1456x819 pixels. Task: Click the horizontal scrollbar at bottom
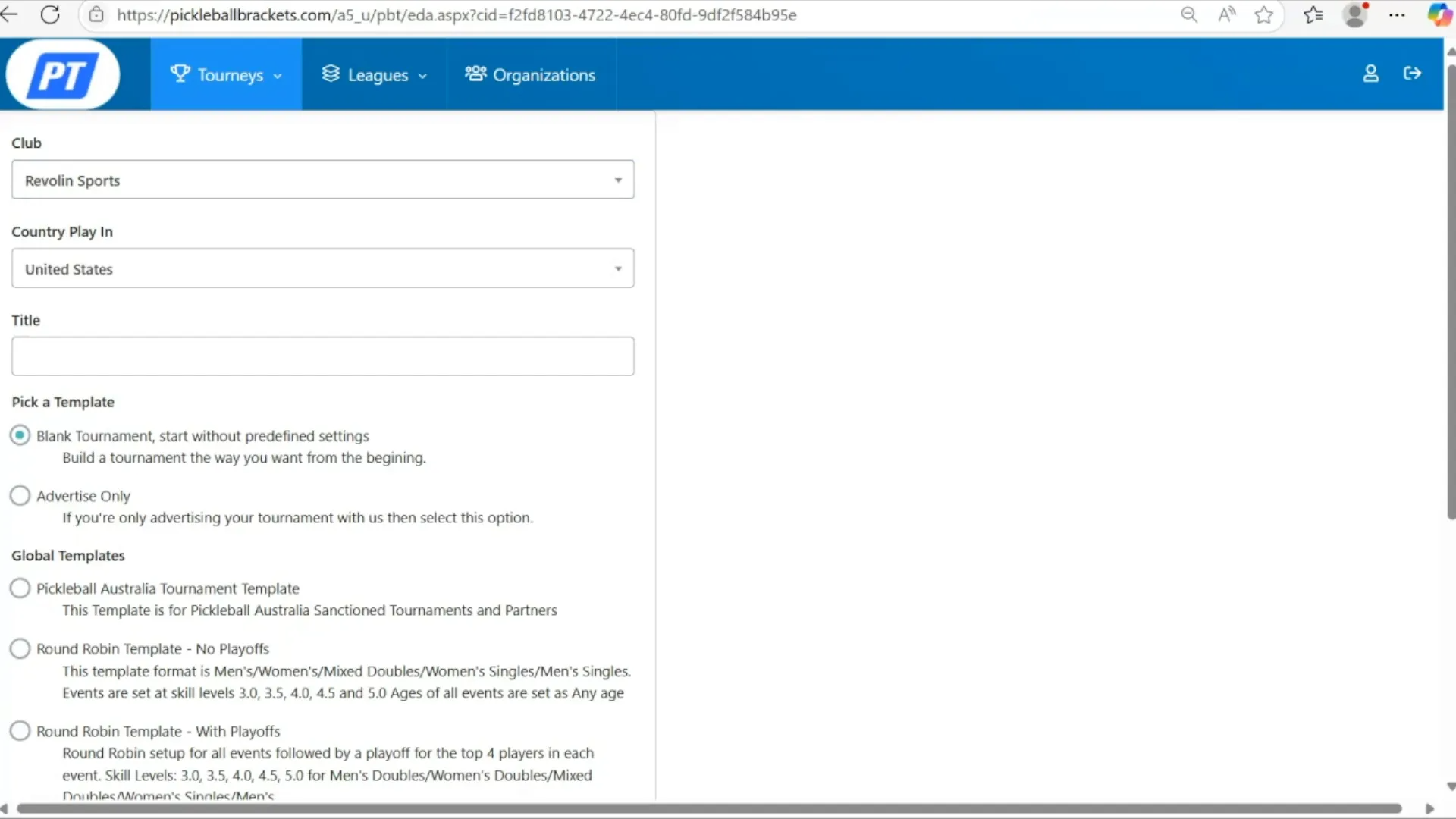[x=708, y=808]
